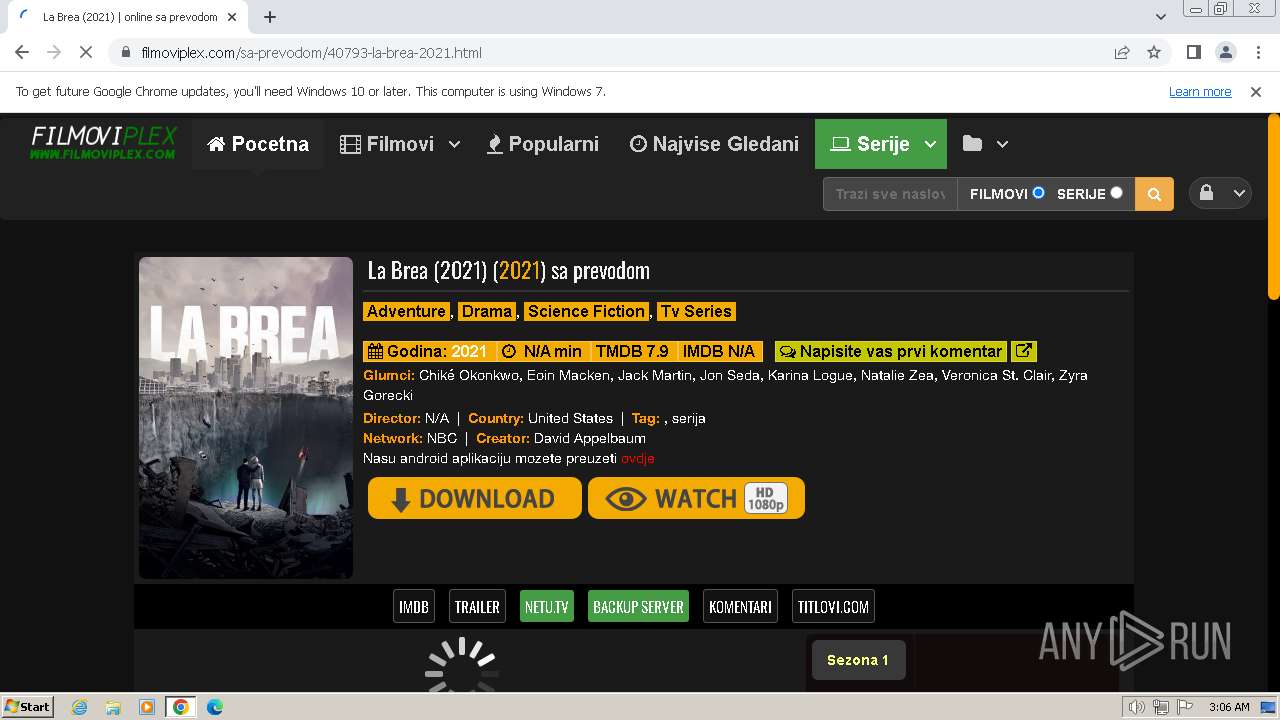Image resolution: width=1280 pixels, height=720 pixels.
Task: Open Microsoft Edge from taskbar
Action: coord(215,707)
